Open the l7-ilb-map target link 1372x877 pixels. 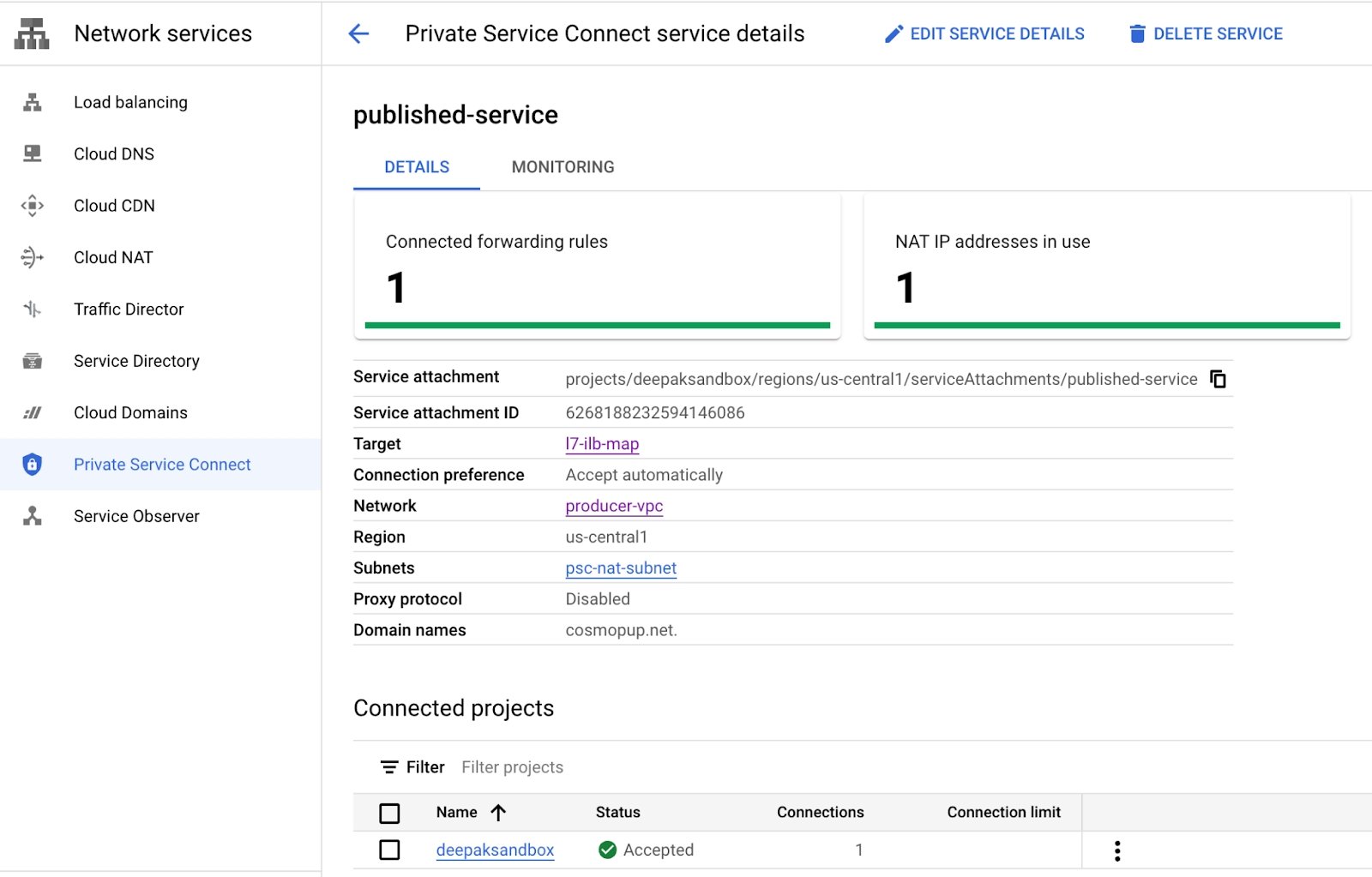(x=602, y=444)
